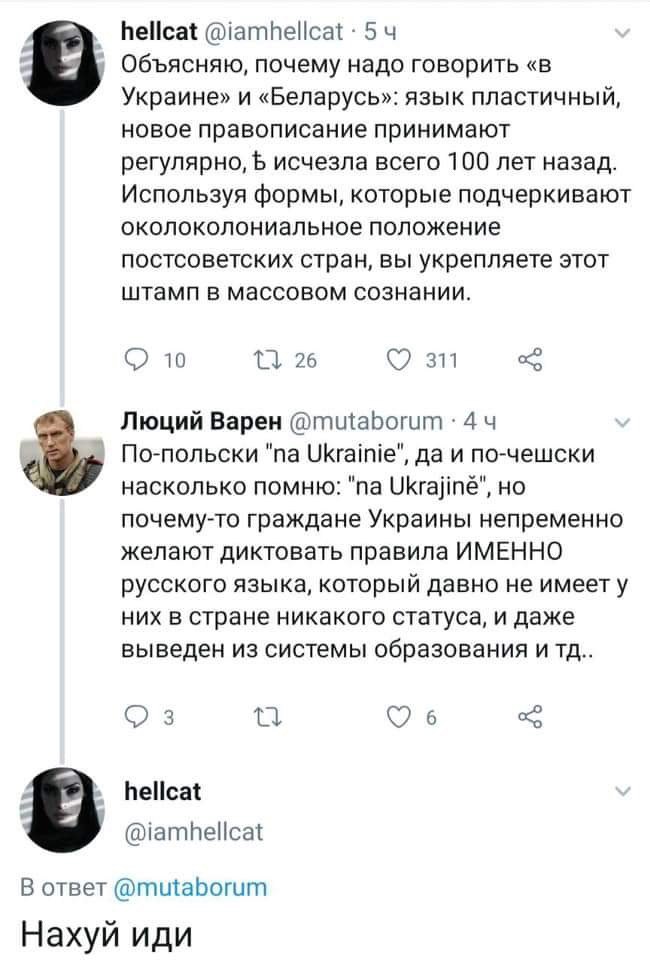The width and height of the screenshot is (650, 960).
Task: Open options chevron on Люций Варен's tweet
Action: 623,422
